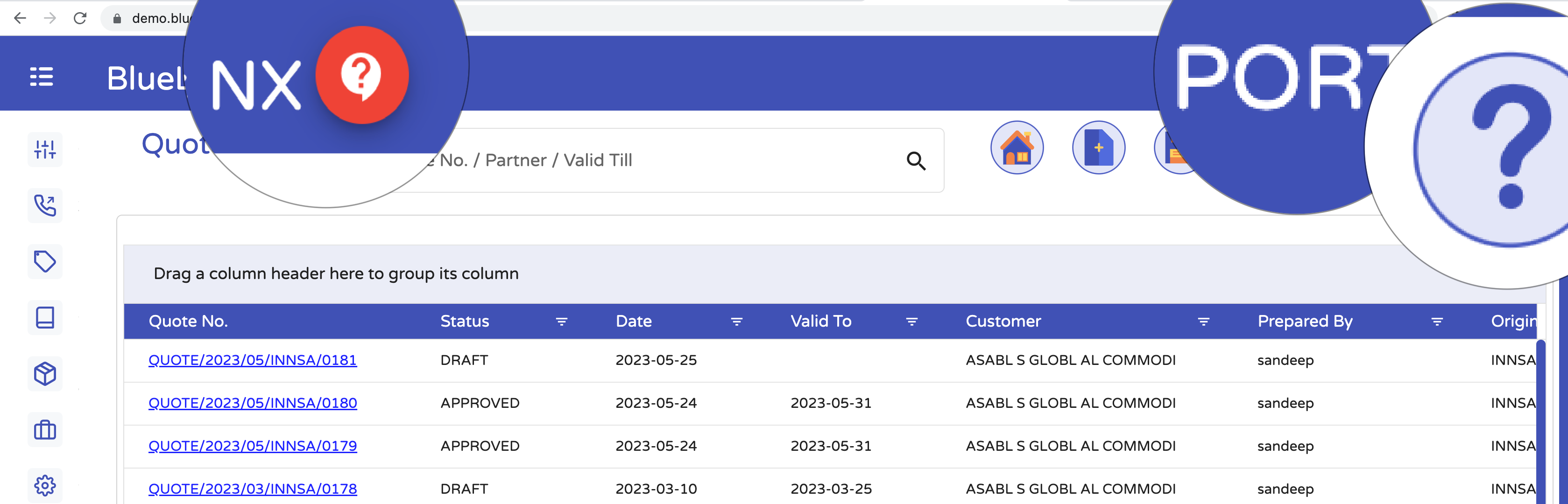Open quote QUOTE/2023/05/INNSA/0181
This screenshot has width=1568, height=504.
[253, 360]
